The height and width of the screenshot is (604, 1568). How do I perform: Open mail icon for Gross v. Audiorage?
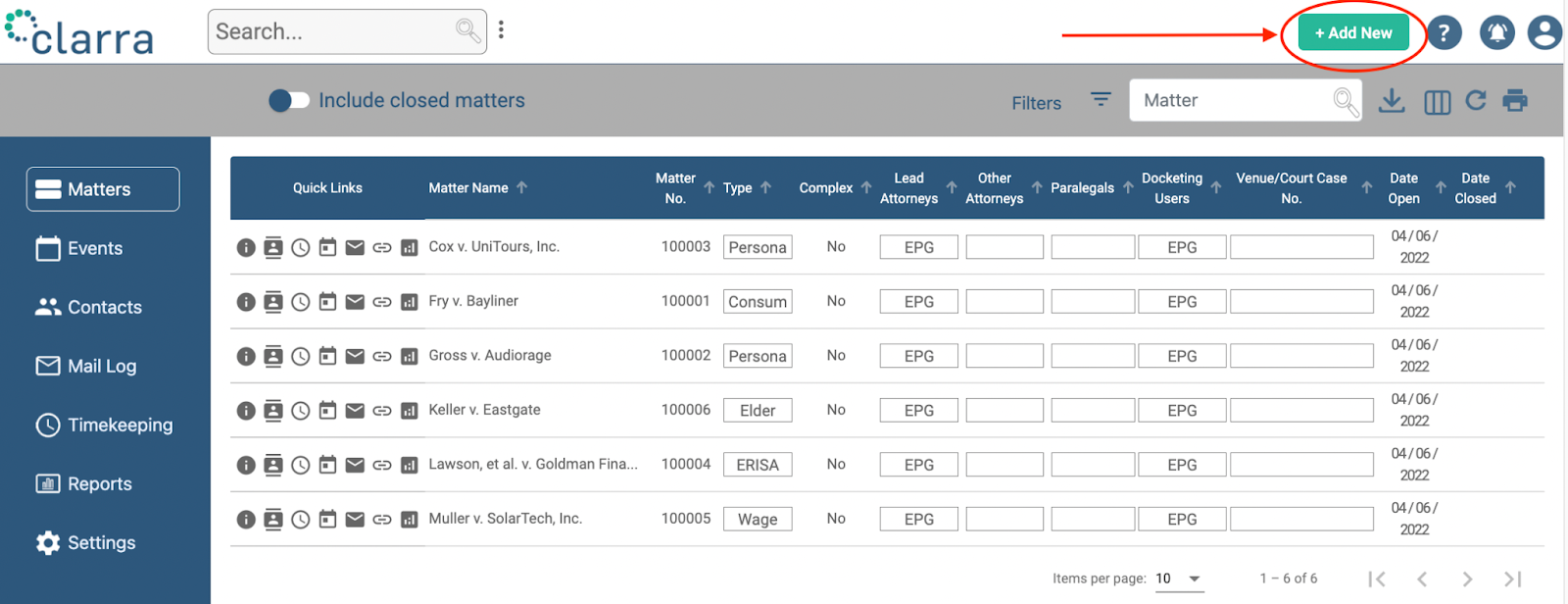[x=355, y=356]
